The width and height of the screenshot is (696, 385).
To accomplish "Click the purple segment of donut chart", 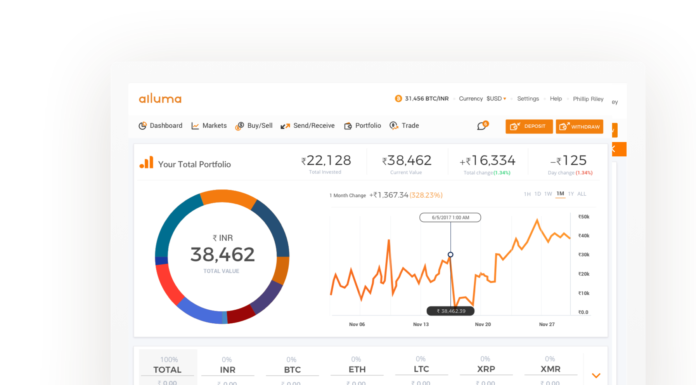I will [267, 298].
